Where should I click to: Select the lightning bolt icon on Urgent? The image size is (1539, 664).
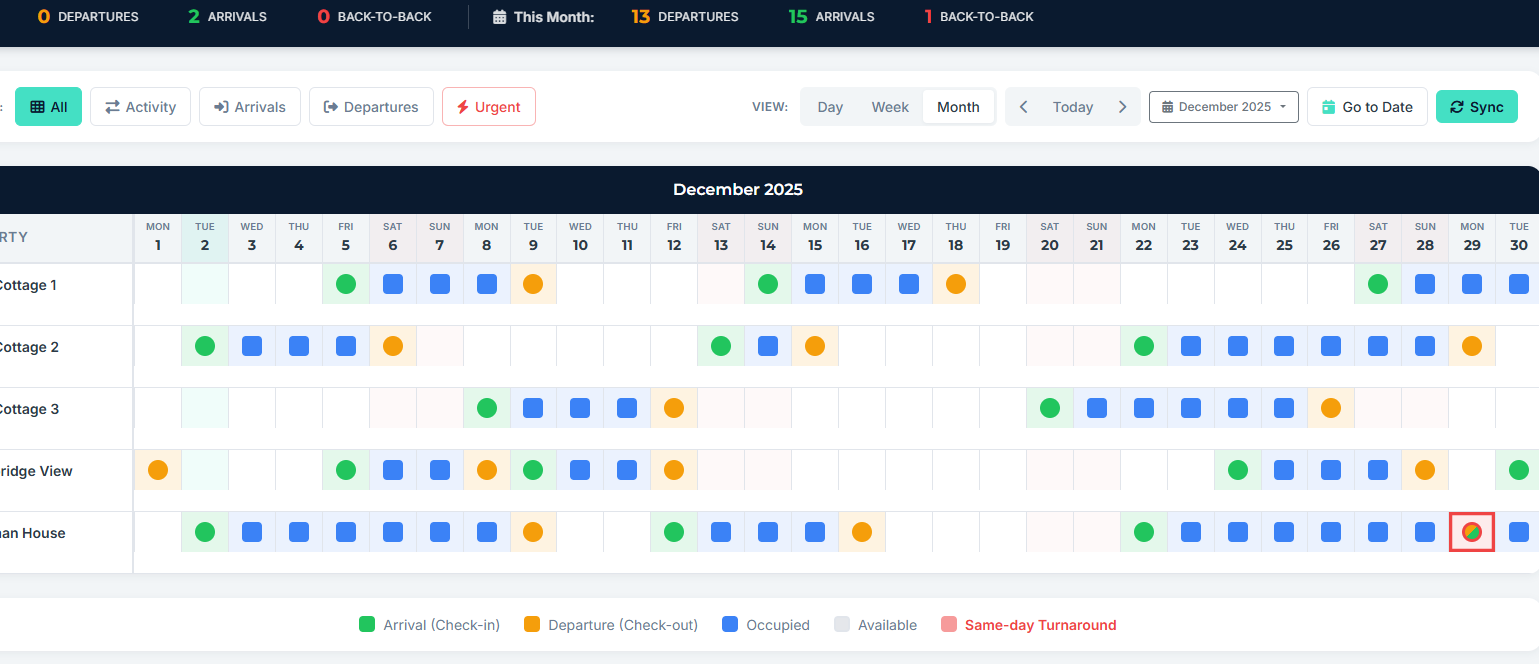pos(464,106)
